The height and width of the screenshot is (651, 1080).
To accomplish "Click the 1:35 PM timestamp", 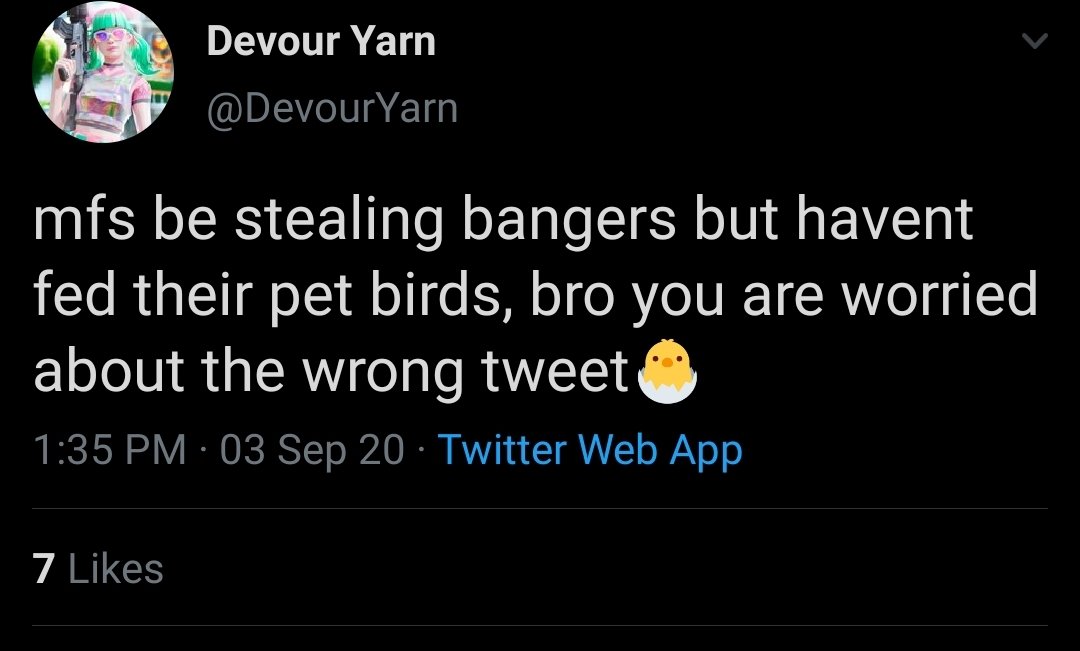I will pyautogui.click(x=110, y=450).
